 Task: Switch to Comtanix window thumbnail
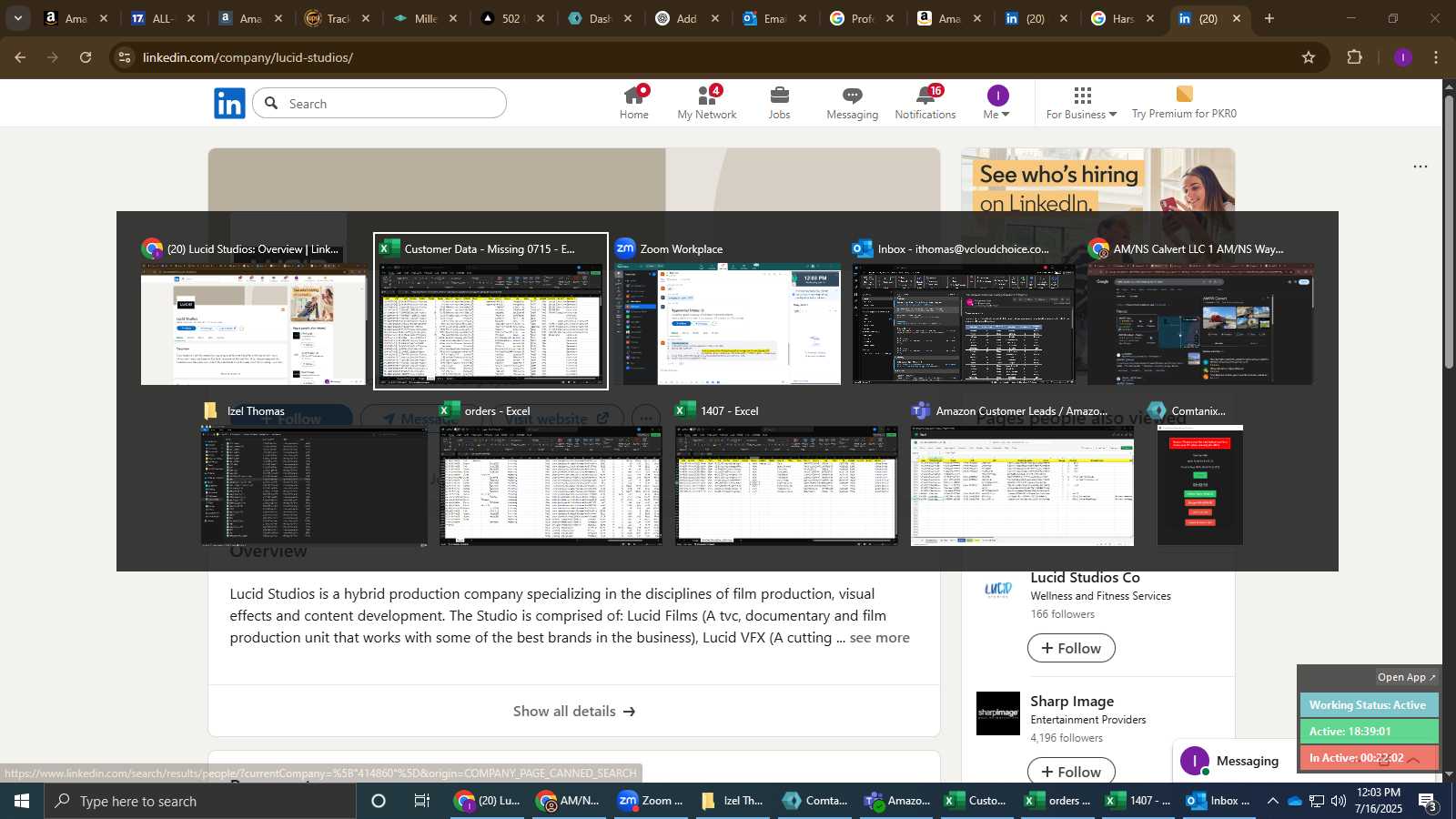coord(1199,473)
